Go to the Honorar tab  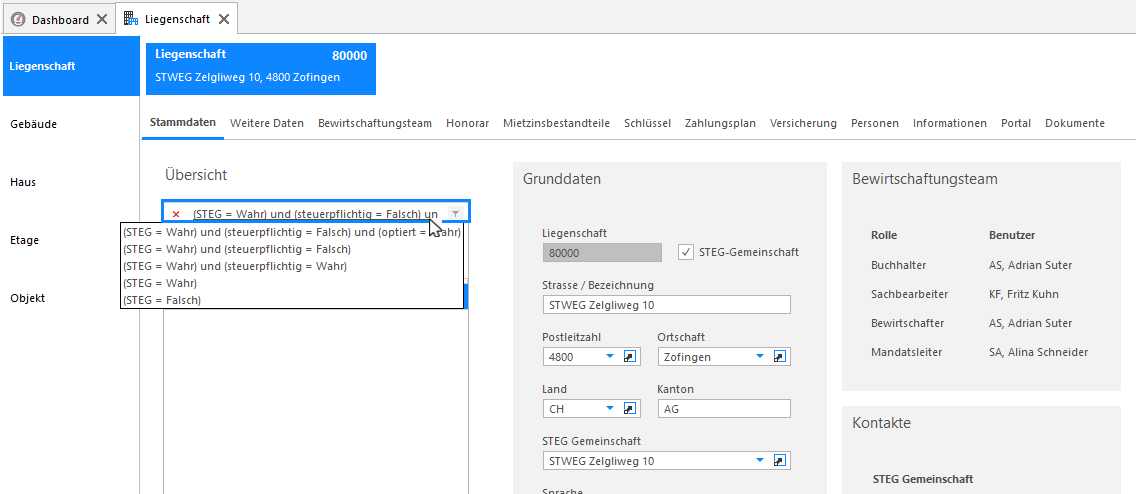(x=467, y=123)
